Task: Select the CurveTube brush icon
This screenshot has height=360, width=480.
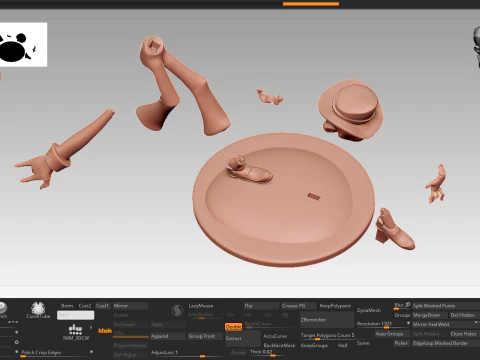Action: [x=38, y=310]
